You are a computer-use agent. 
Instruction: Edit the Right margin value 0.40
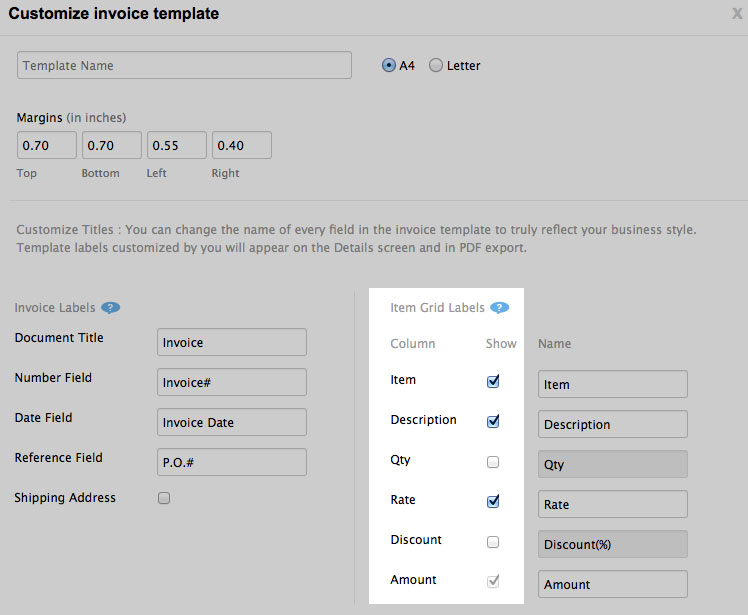[242, 145]
